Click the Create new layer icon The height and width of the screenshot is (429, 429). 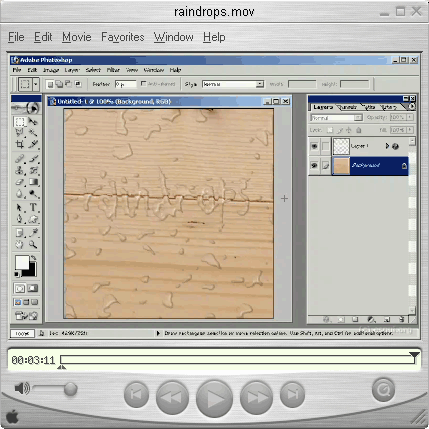[x=387, y=319]
